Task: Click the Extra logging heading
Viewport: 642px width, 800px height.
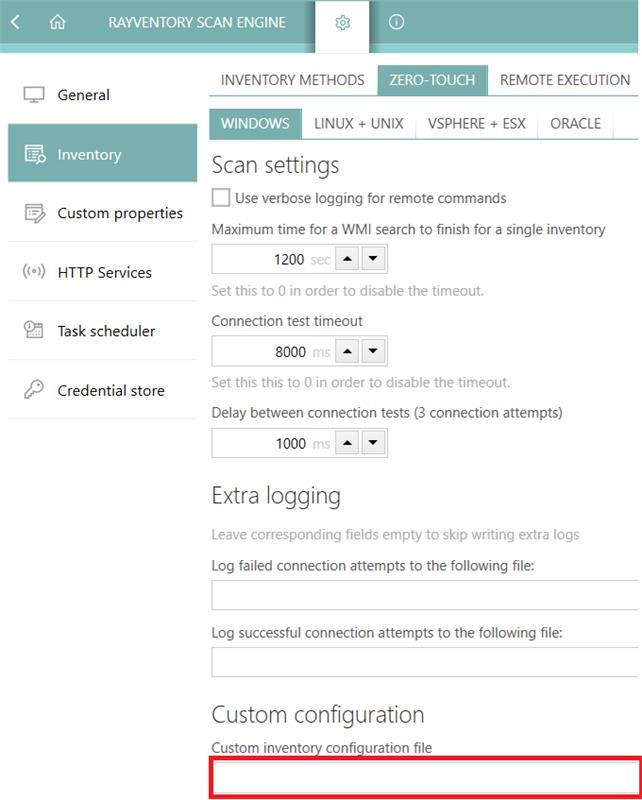Action: click(276, 496)
